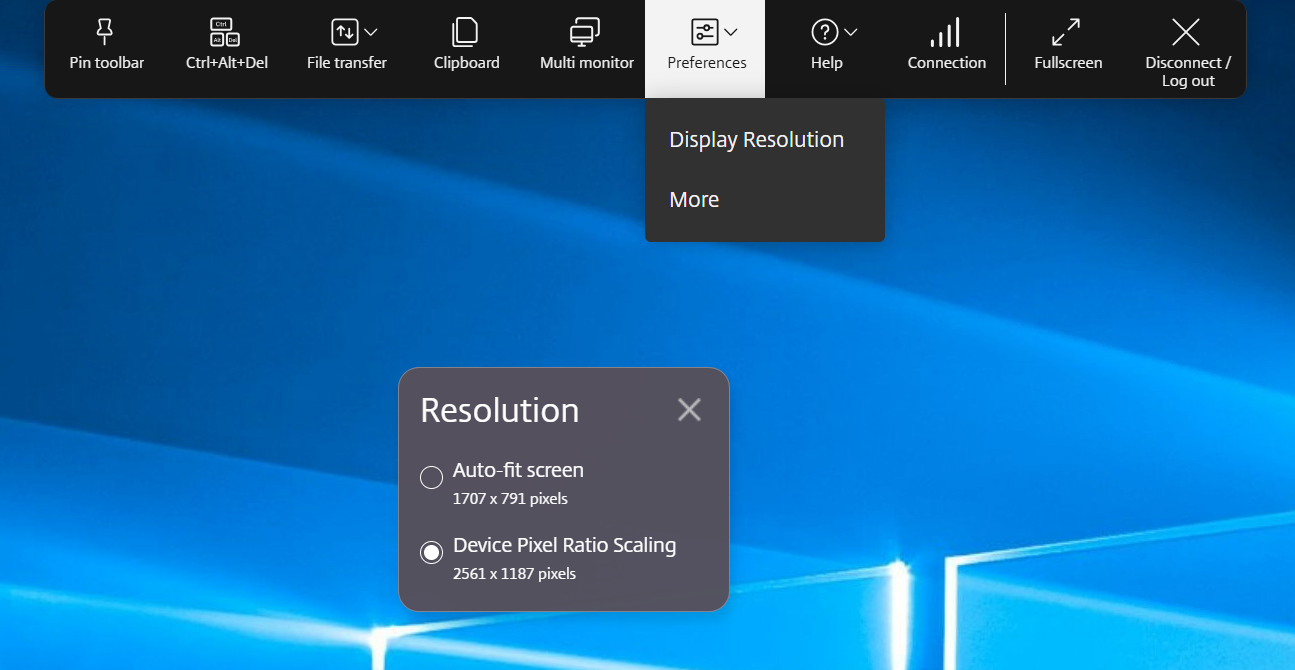Check the Connection signal strength icon
Viewport: 1295px width, 670px height.
tap(946, 32)
